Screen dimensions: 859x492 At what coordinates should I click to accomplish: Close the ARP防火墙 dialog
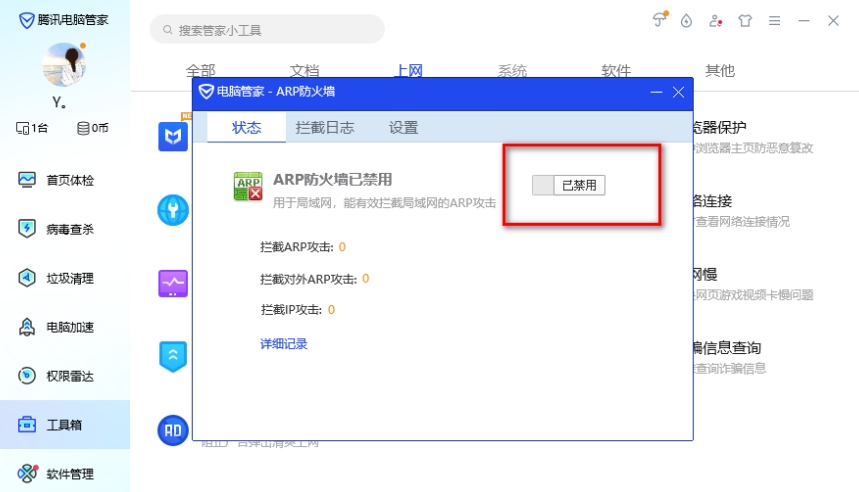[678, 92]
